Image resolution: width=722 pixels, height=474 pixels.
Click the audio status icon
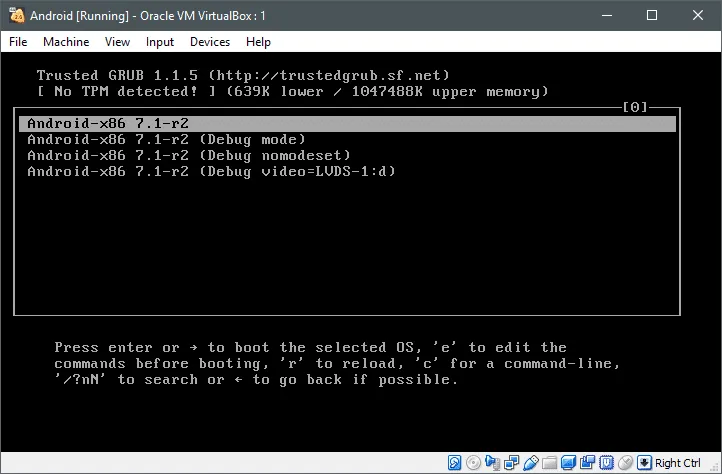click(x=492, y=462)
